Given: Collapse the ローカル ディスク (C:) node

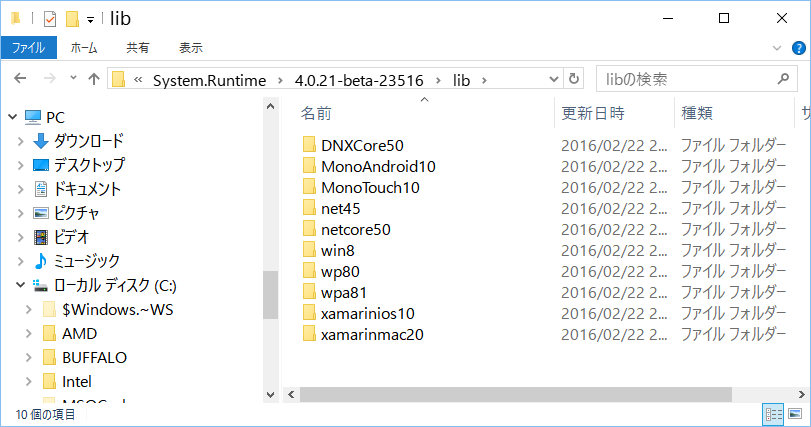Looking at the screenshot, I should click(20, 285).
